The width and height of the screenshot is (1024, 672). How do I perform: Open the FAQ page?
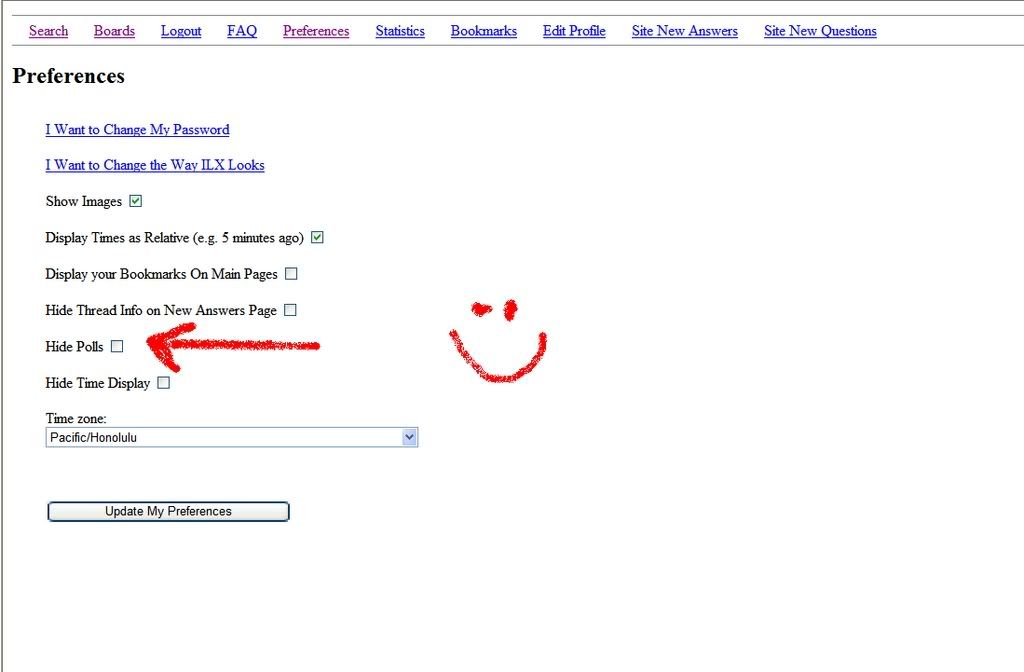click(x=242, y=31)
